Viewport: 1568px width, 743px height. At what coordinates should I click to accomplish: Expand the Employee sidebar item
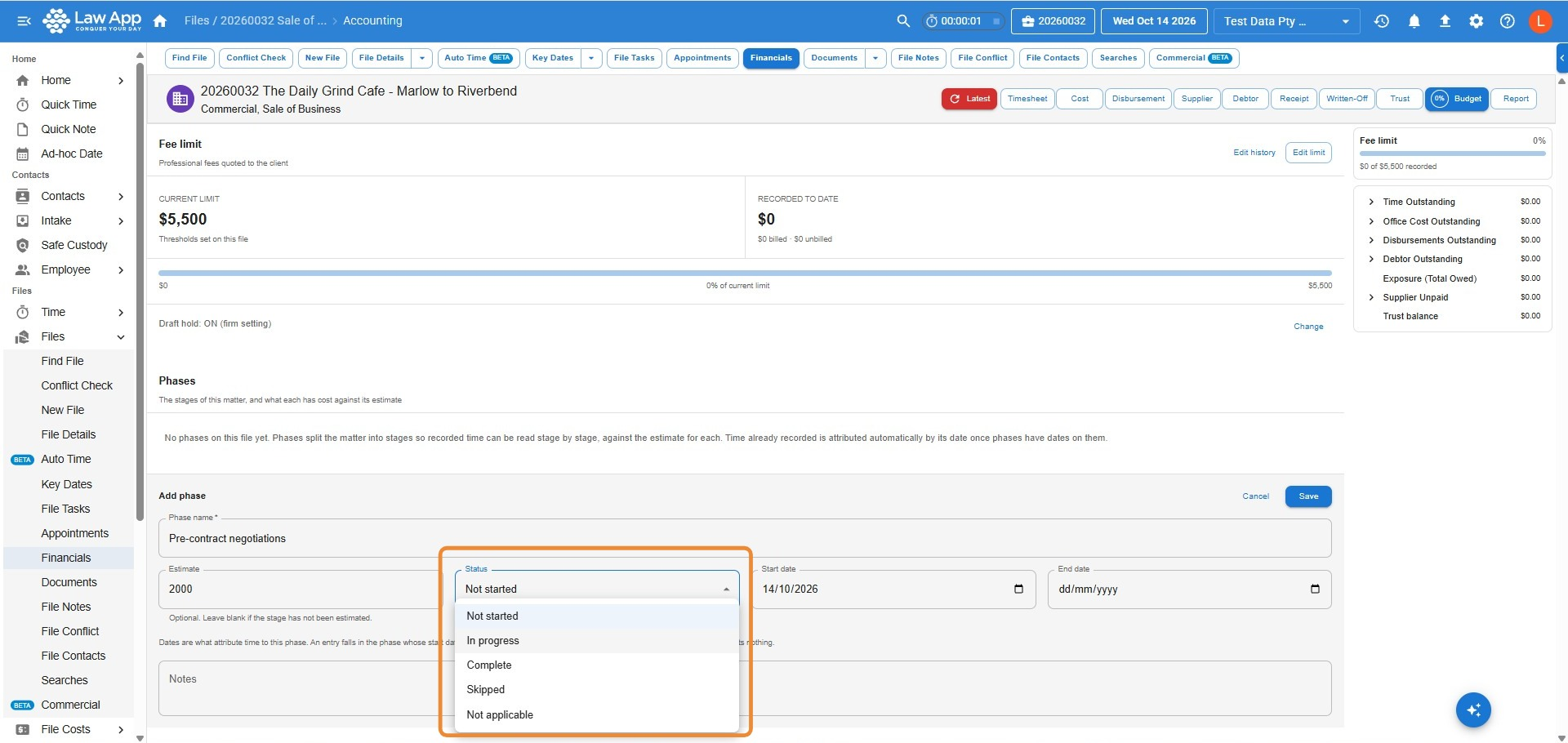tap(121, 269)
